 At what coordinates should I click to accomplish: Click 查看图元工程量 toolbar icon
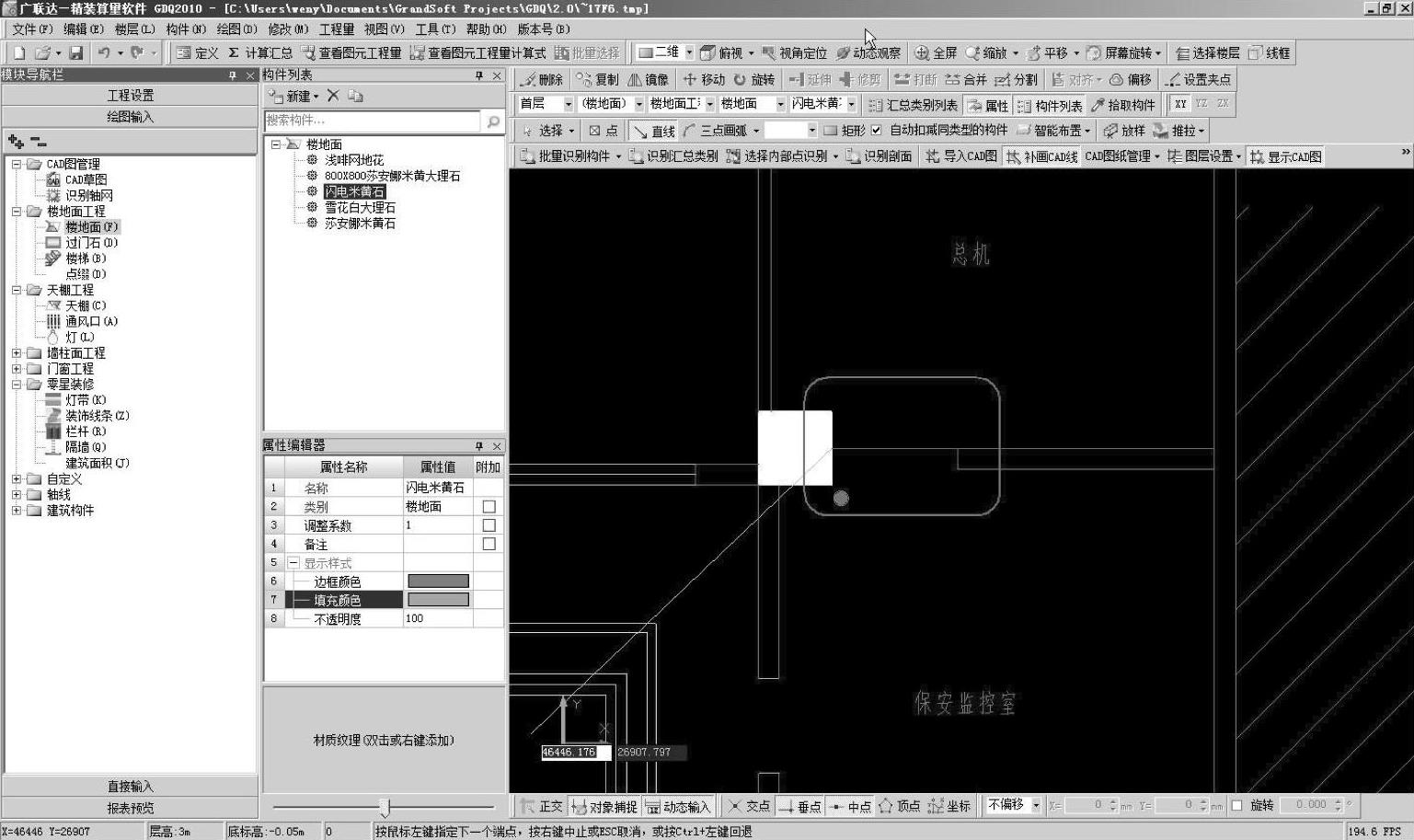pos(351,53)
